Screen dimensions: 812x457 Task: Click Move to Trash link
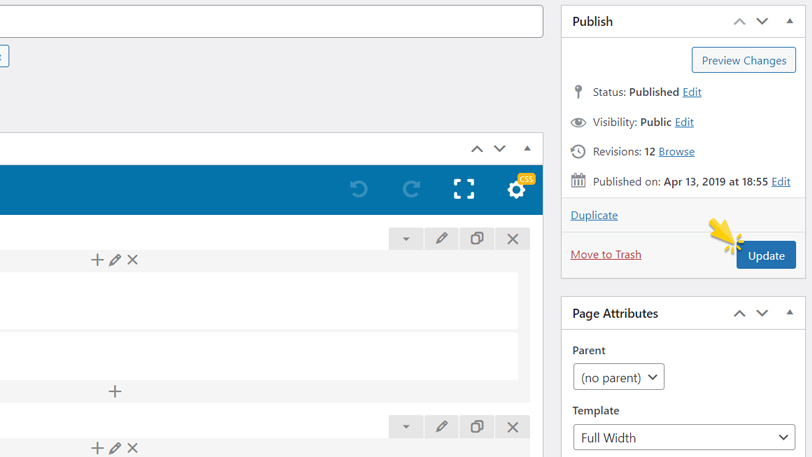tap(606, 254)
